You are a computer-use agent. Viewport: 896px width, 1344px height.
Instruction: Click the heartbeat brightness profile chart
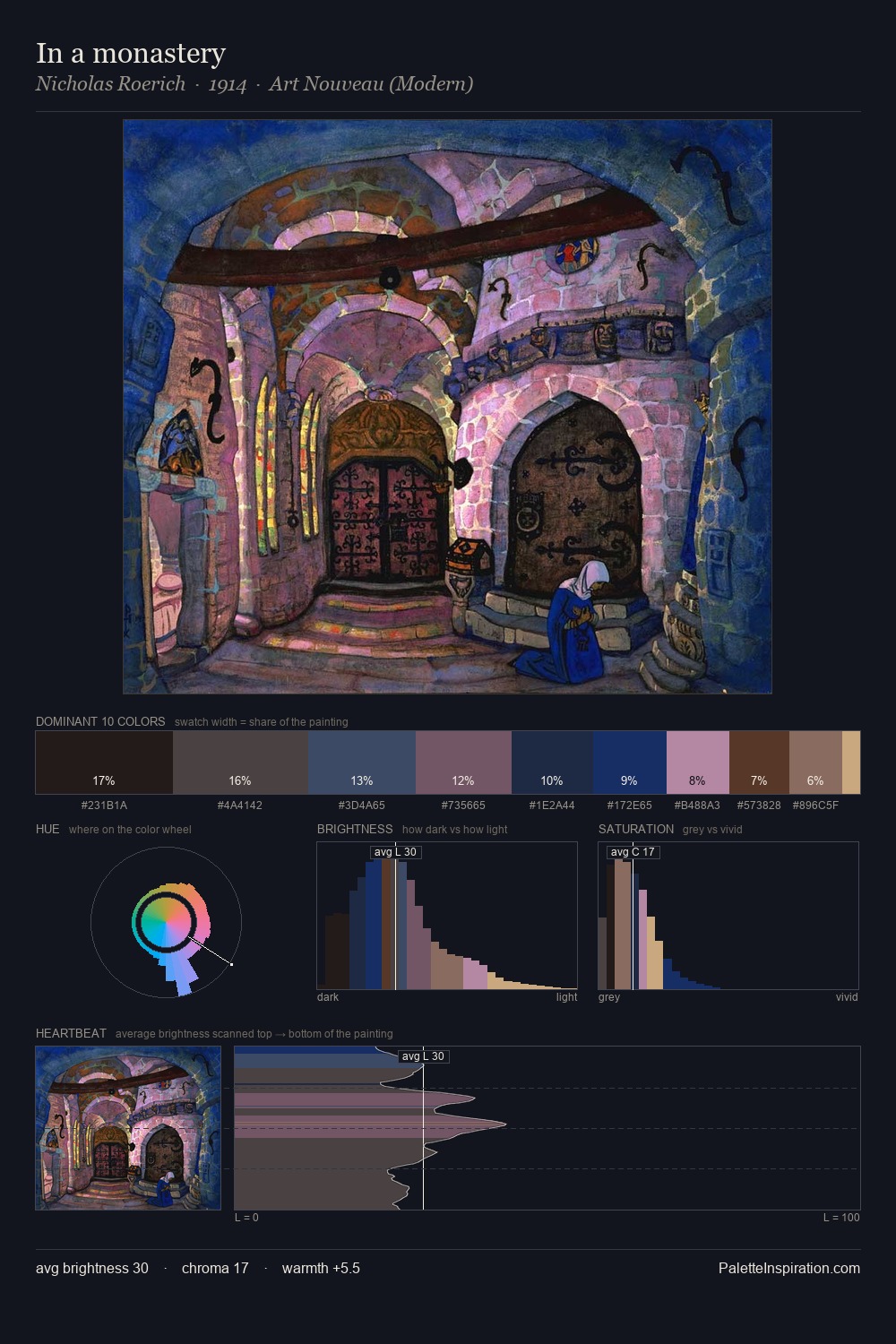coord(547,1128)
